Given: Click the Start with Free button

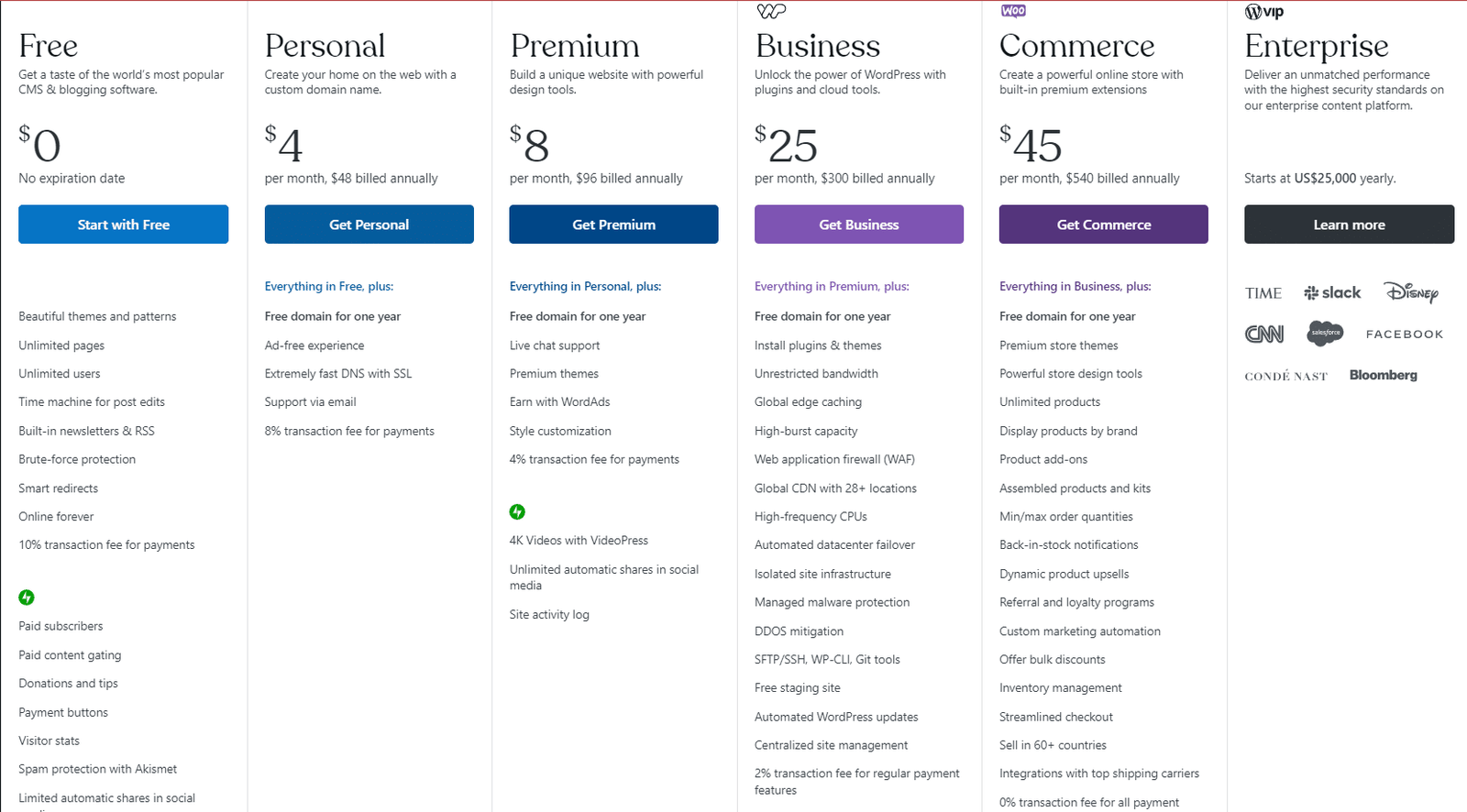Looking at the screenshot, I should [124, 225].
